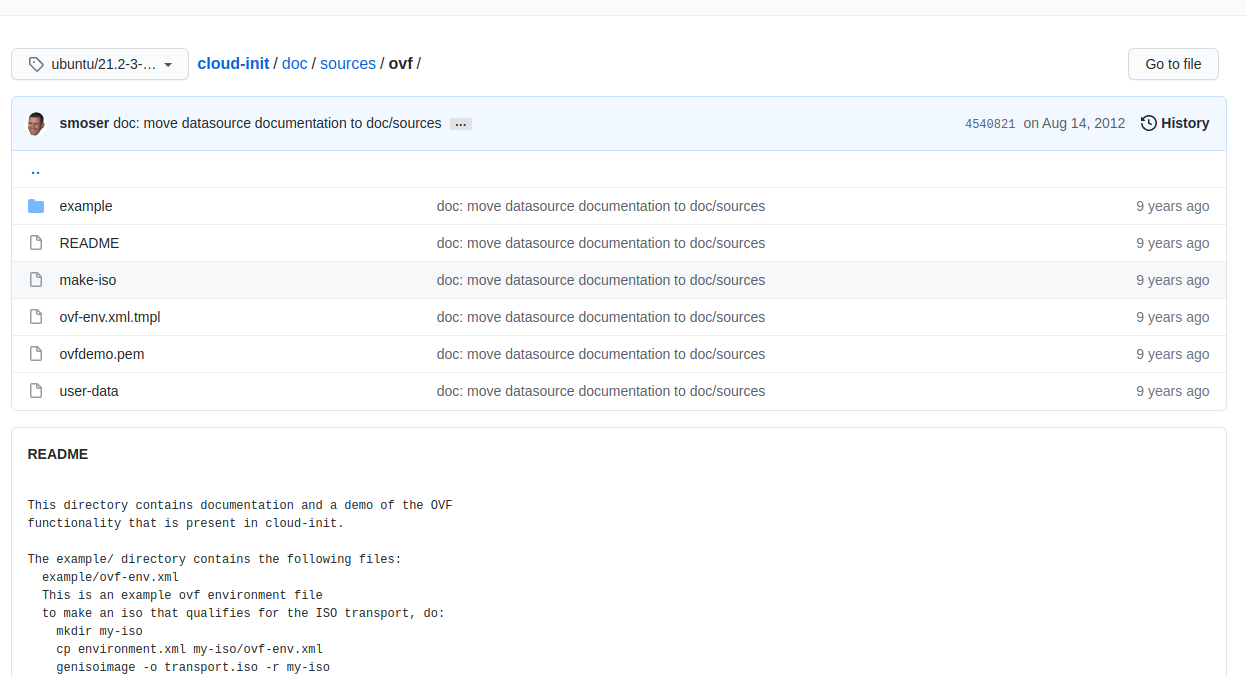Viewport: 1246px width, 677px height.
Task: Open the doc breadcrumb folder
Action: coord(294,63)
